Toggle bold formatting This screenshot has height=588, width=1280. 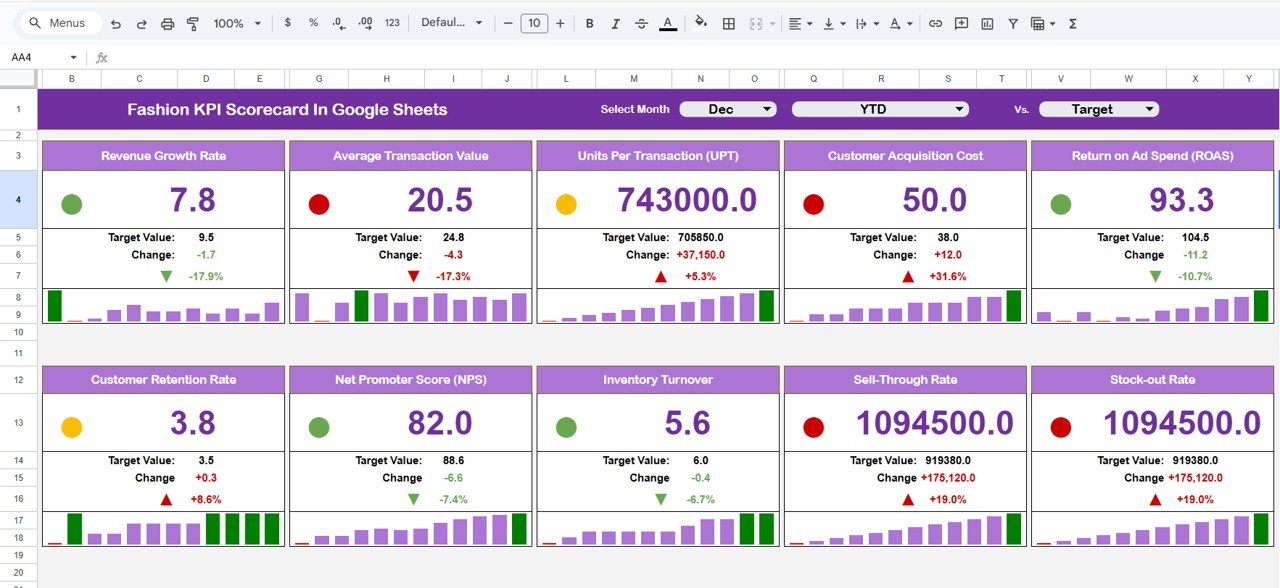[x=589, y=22]
